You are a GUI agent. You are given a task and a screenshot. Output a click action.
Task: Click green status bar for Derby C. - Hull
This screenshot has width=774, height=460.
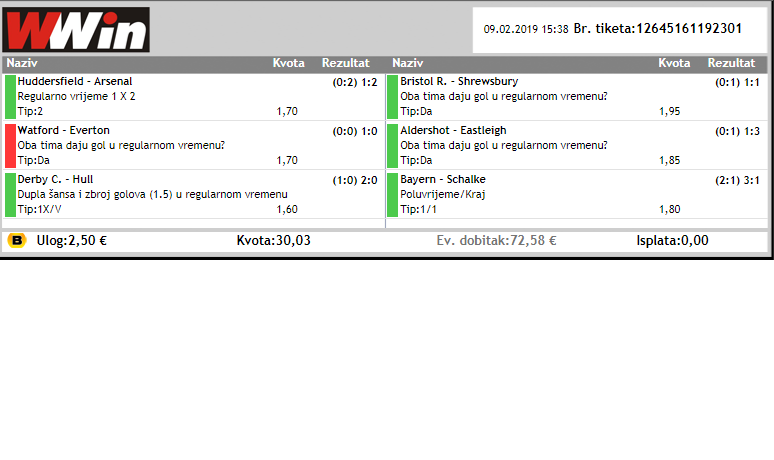pyautogui.click(x=10, y=194)
